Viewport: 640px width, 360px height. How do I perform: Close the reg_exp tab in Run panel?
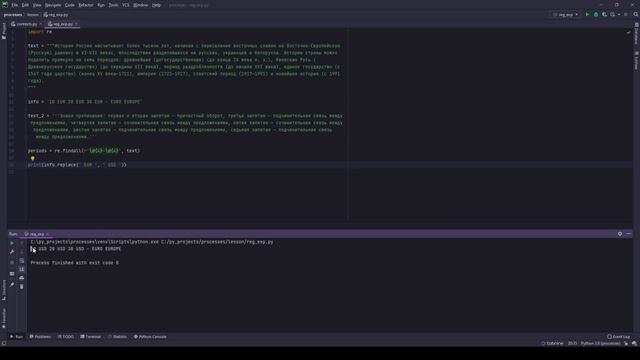tap(48, 234)
